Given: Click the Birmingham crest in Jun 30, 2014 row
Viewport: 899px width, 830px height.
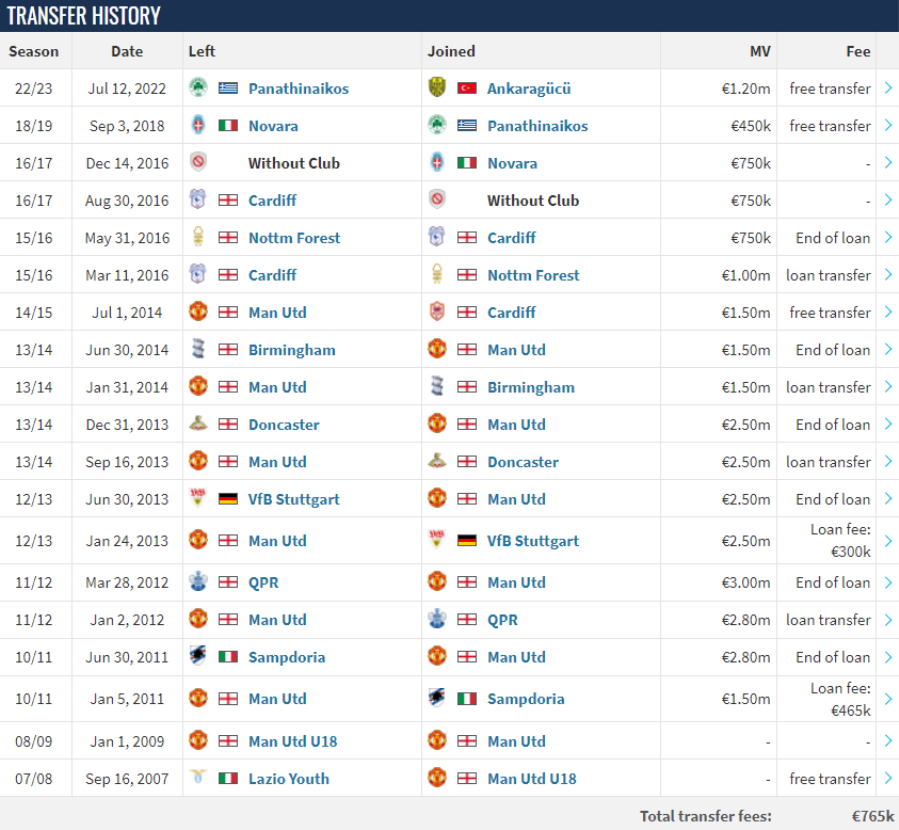Looking at the screenshot, I should click(198, 349).
